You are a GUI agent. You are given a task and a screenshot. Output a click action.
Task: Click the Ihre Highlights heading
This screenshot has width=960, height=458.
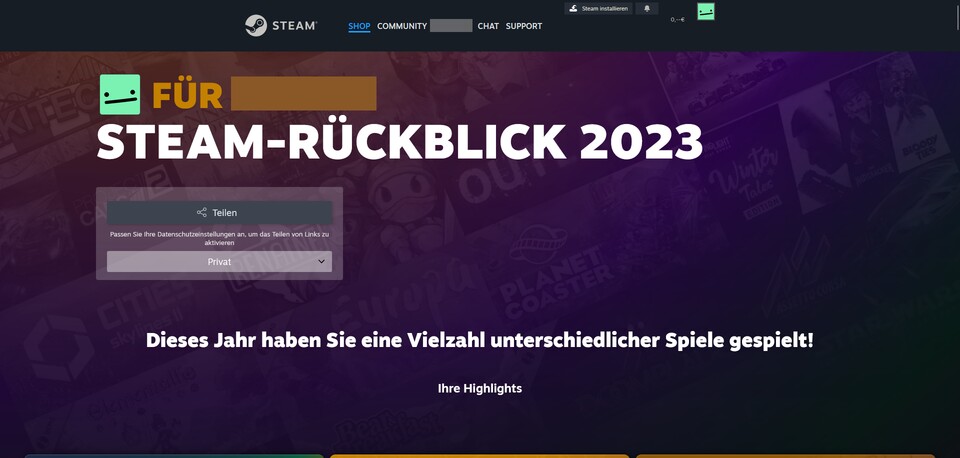tap(480, 388)
